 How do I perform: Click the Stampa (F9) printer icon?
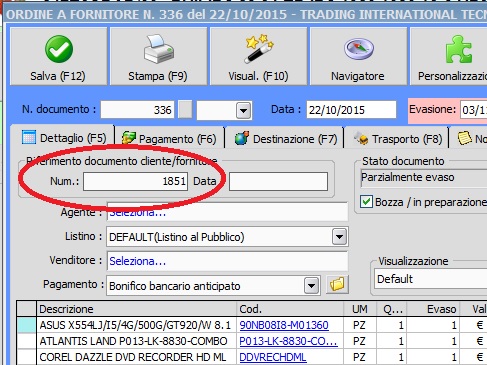159,49
